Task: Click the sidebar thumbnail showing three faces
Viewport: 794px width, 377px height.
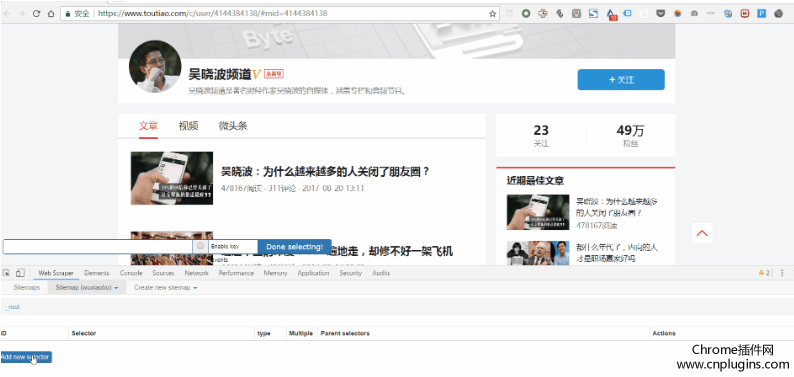Action: [538, 253]
